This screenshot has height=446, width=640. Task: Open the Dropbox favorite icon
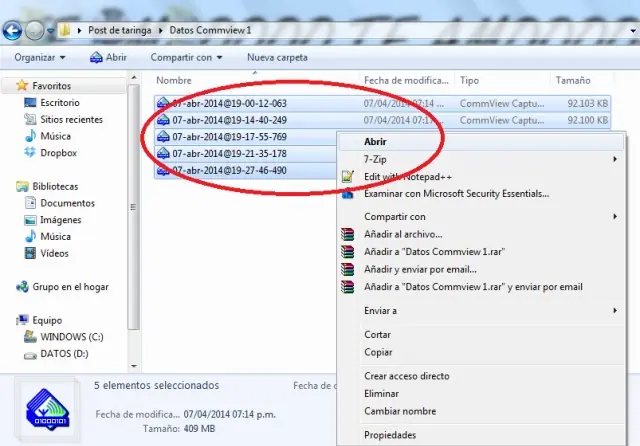click(30, 153)
